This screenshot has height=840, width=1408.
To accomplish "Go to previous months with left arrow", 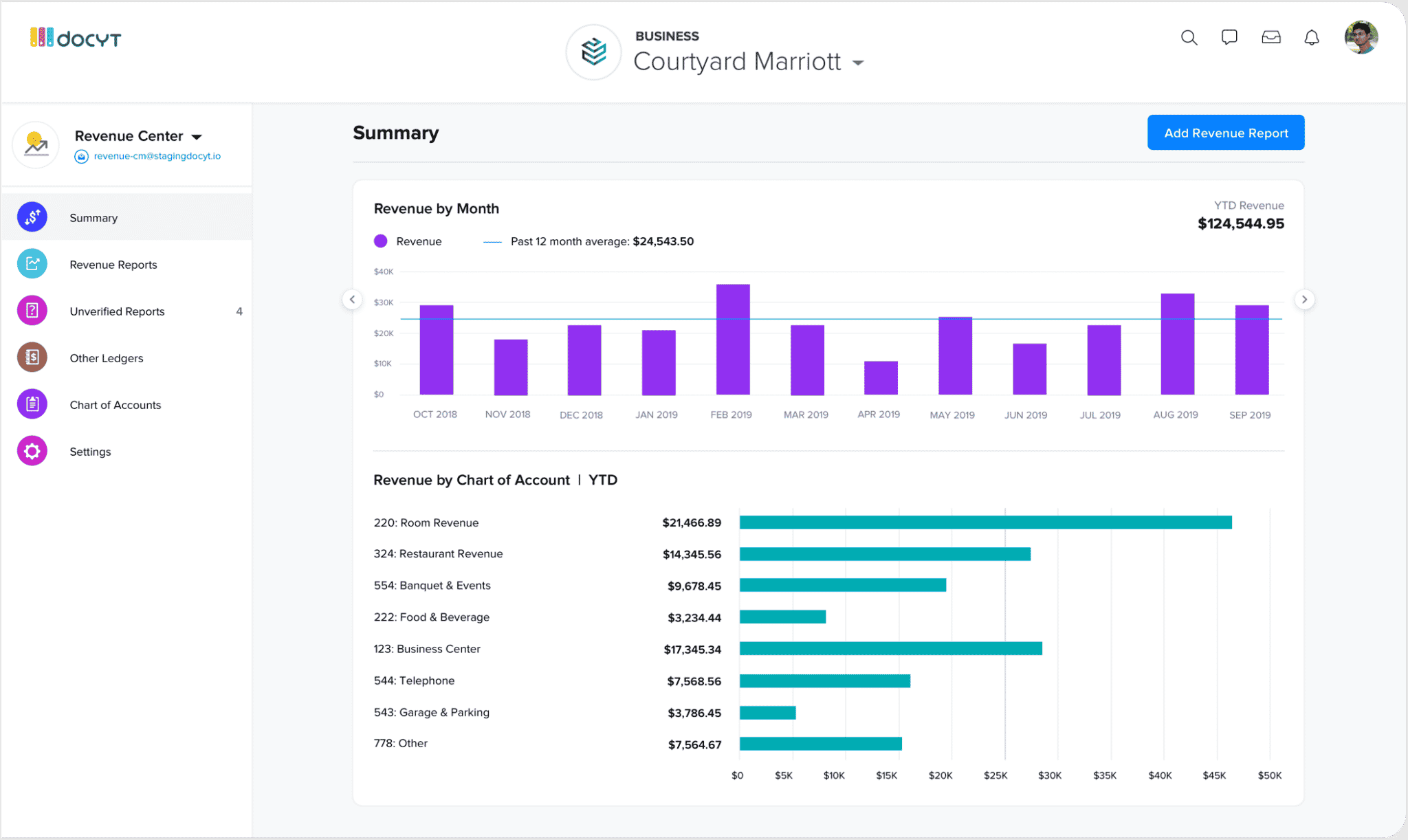I will [x=353, y=300].
